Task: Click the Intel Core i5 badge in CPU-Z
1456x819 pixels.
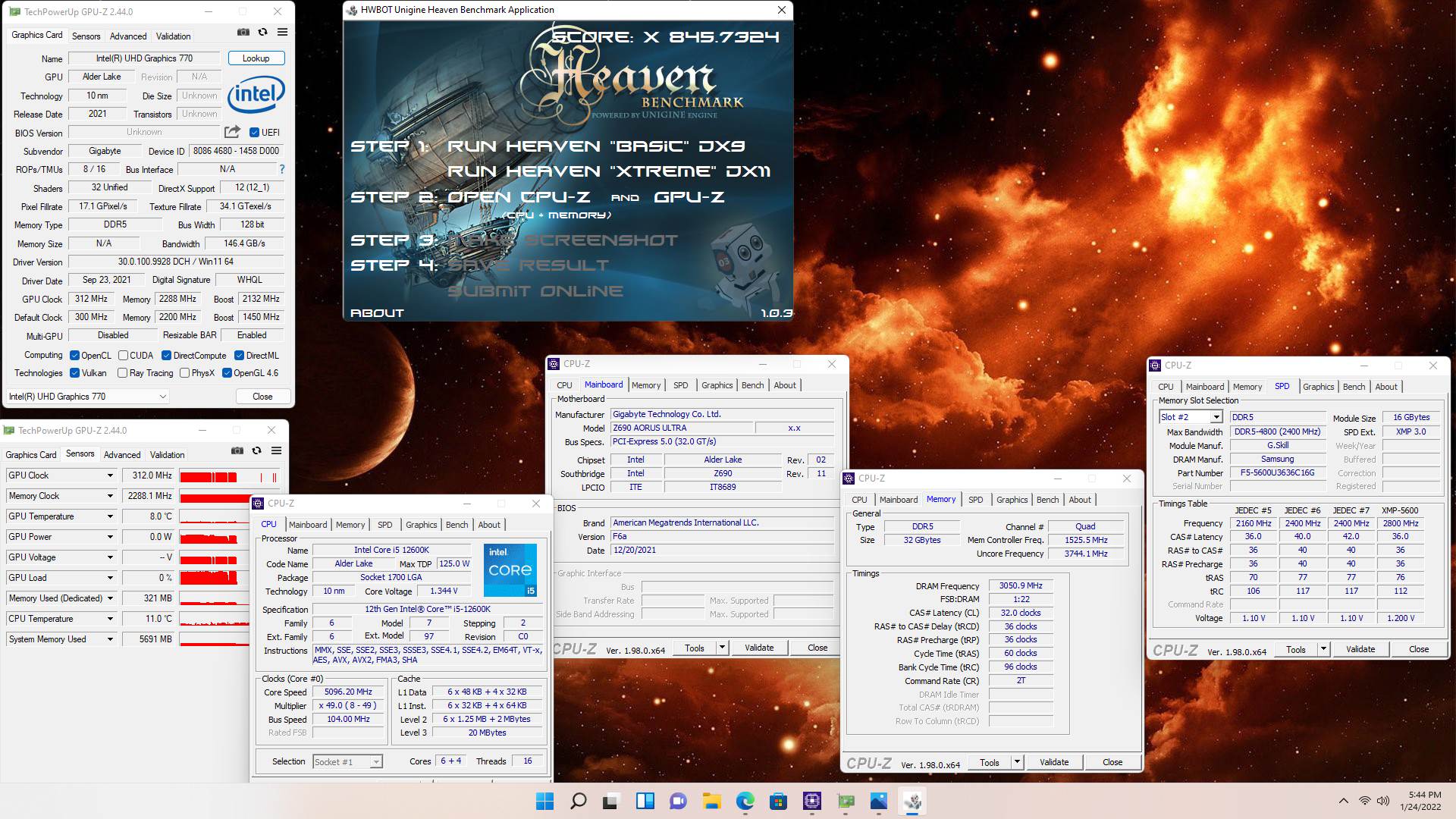Action: click(x=510, y=570)
